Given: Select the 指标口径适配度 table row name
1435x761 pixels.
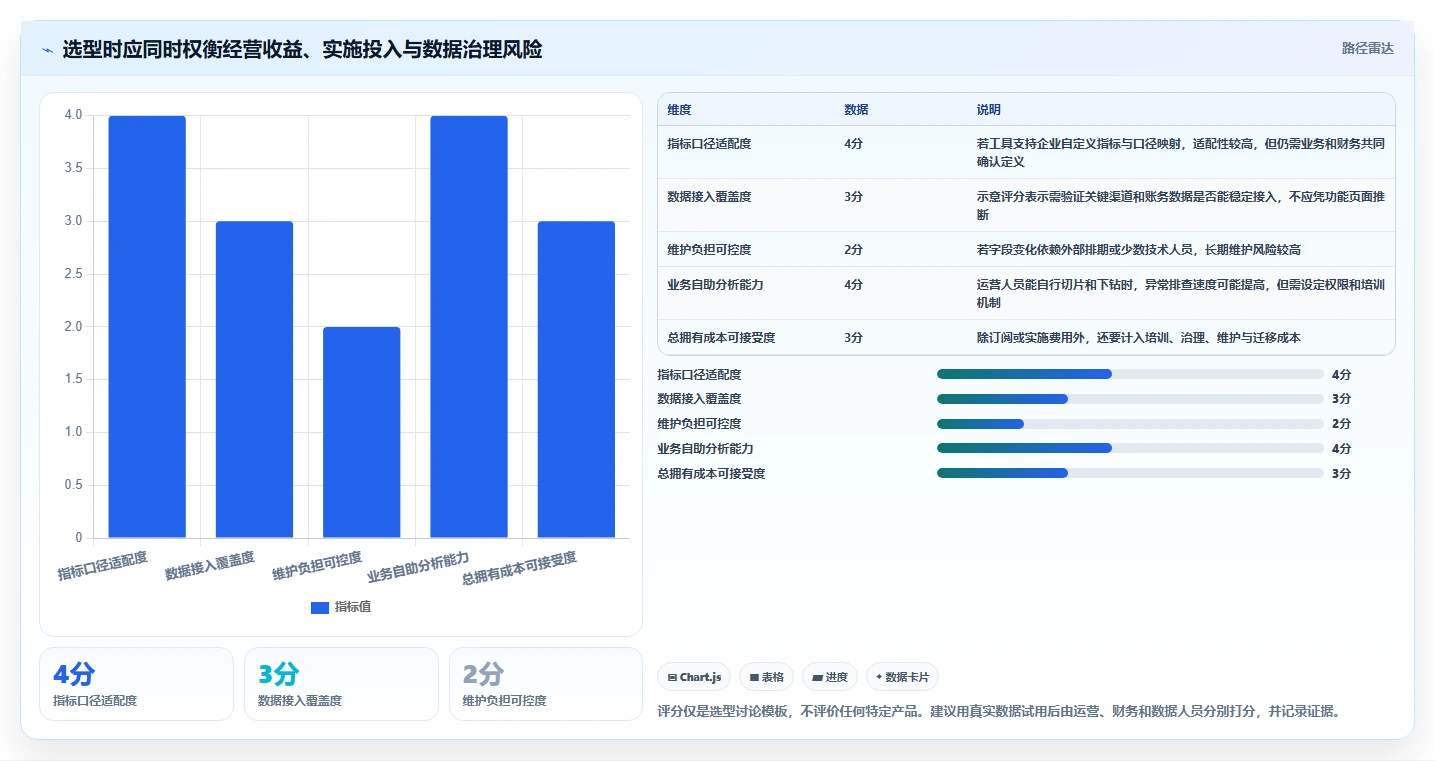Looking at the screenshot, I should click(x=709, y=144).
